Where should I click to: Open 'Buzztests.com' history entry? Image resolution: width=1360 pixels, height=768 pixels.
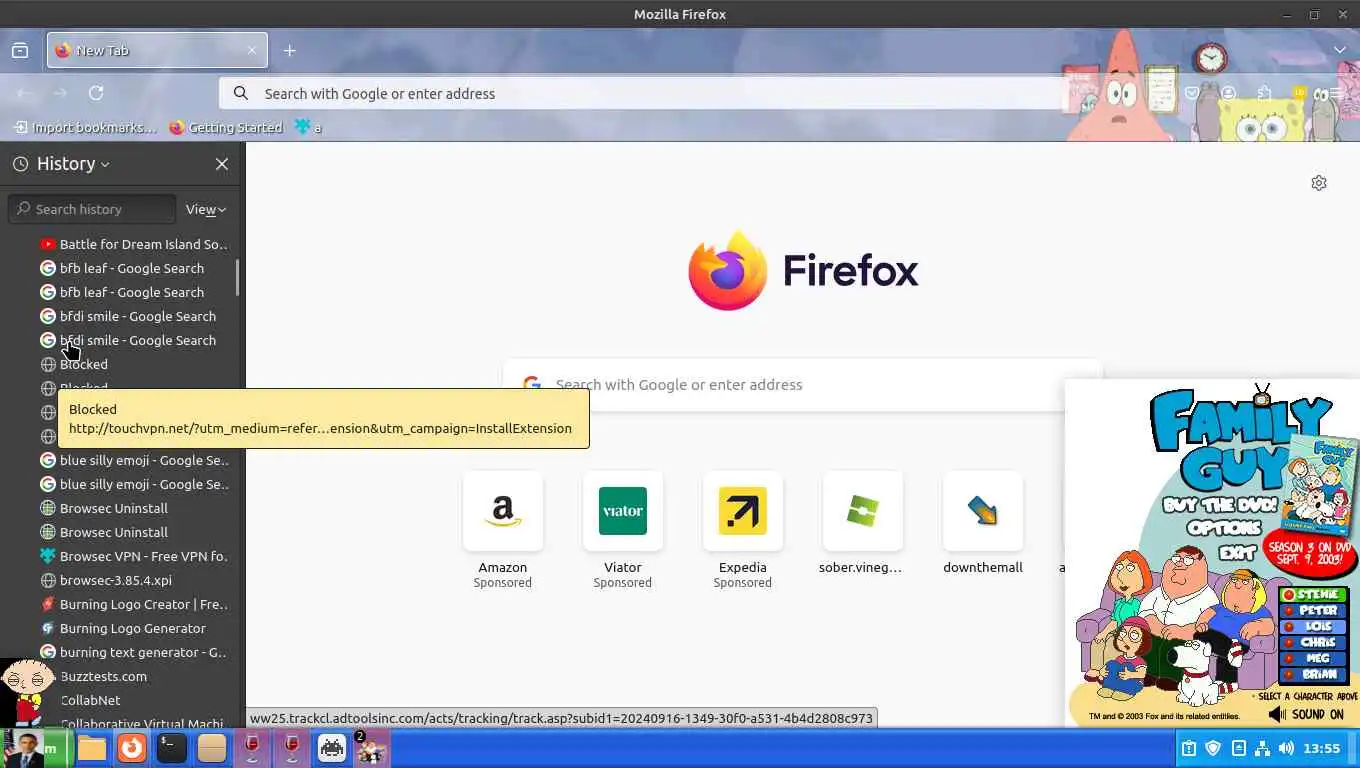[104, 676]
